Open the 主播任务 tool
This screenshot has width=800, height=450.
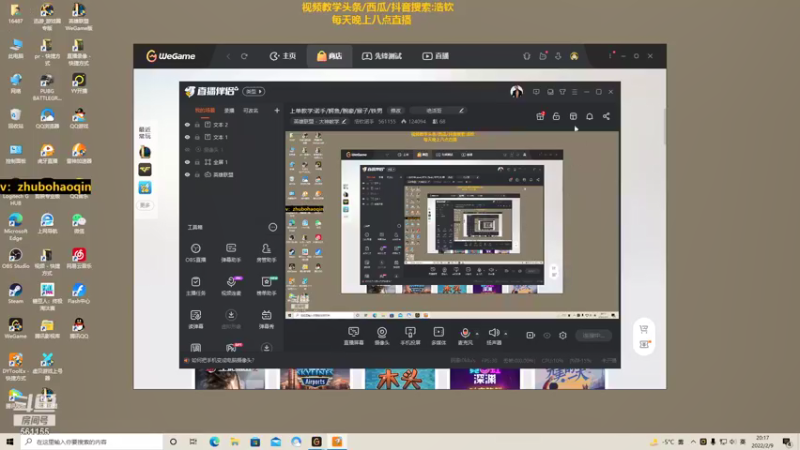pyautogui.click(x=195, y=286)
